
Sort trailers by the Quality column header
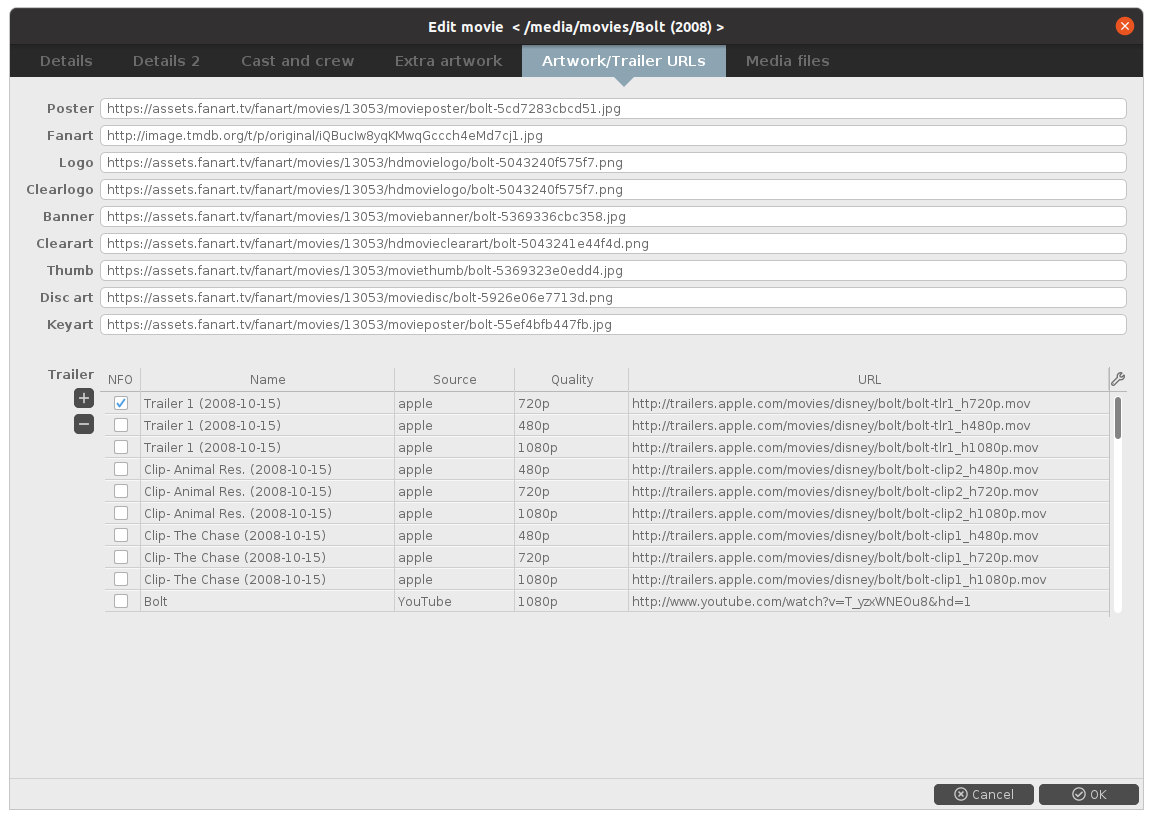(571, 379)
